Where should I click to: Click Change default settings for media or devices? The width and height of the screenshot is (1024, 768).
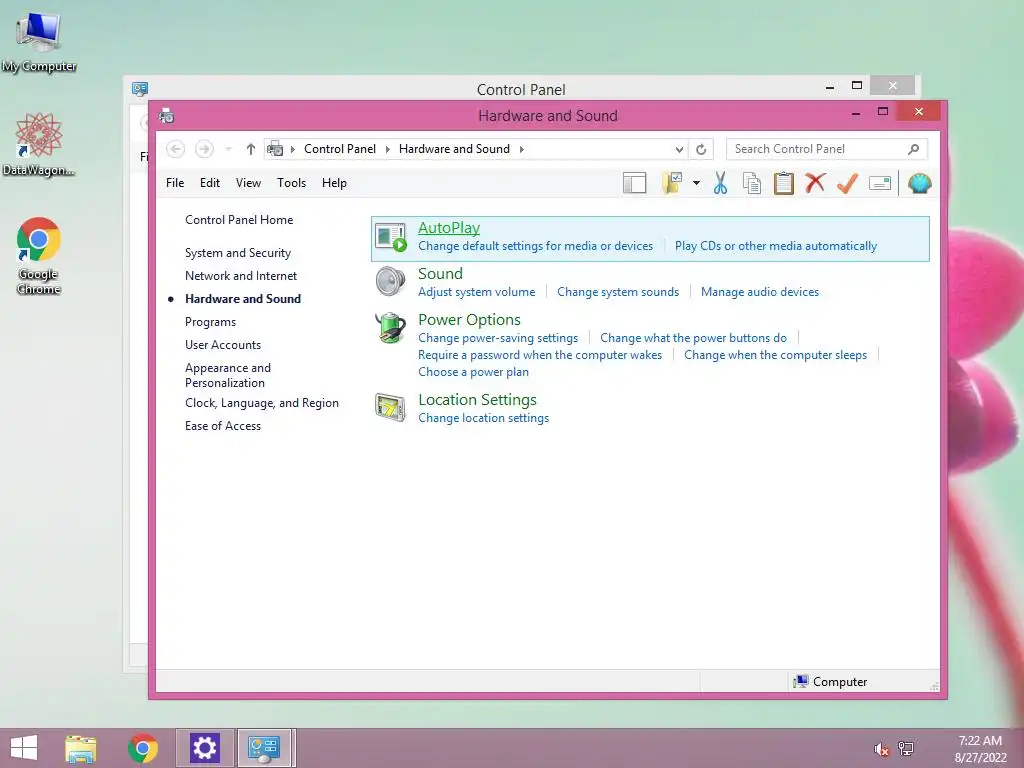pos(536,246)
